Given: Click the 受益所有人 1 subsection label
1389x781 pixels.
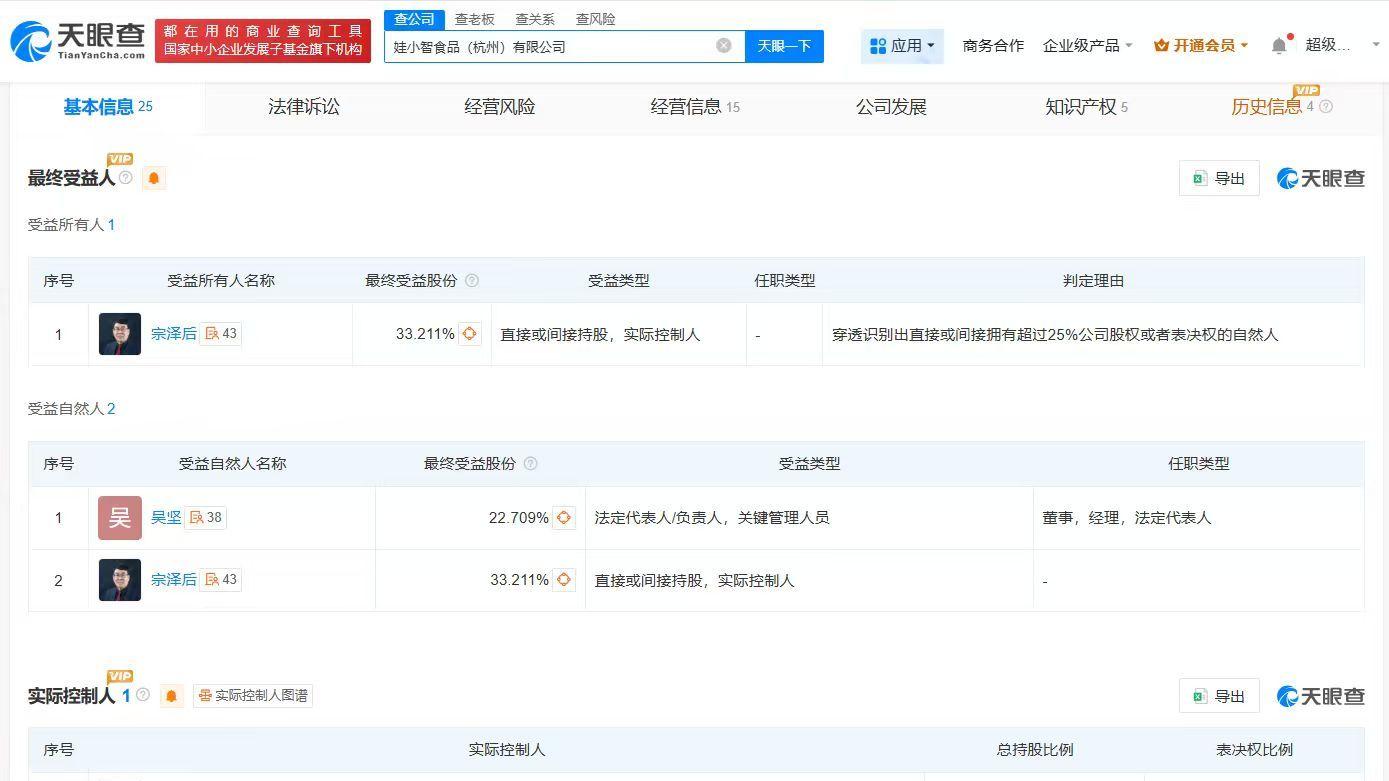Looking at the screenshot, I should pyautogui.click(x=71, y=225).
